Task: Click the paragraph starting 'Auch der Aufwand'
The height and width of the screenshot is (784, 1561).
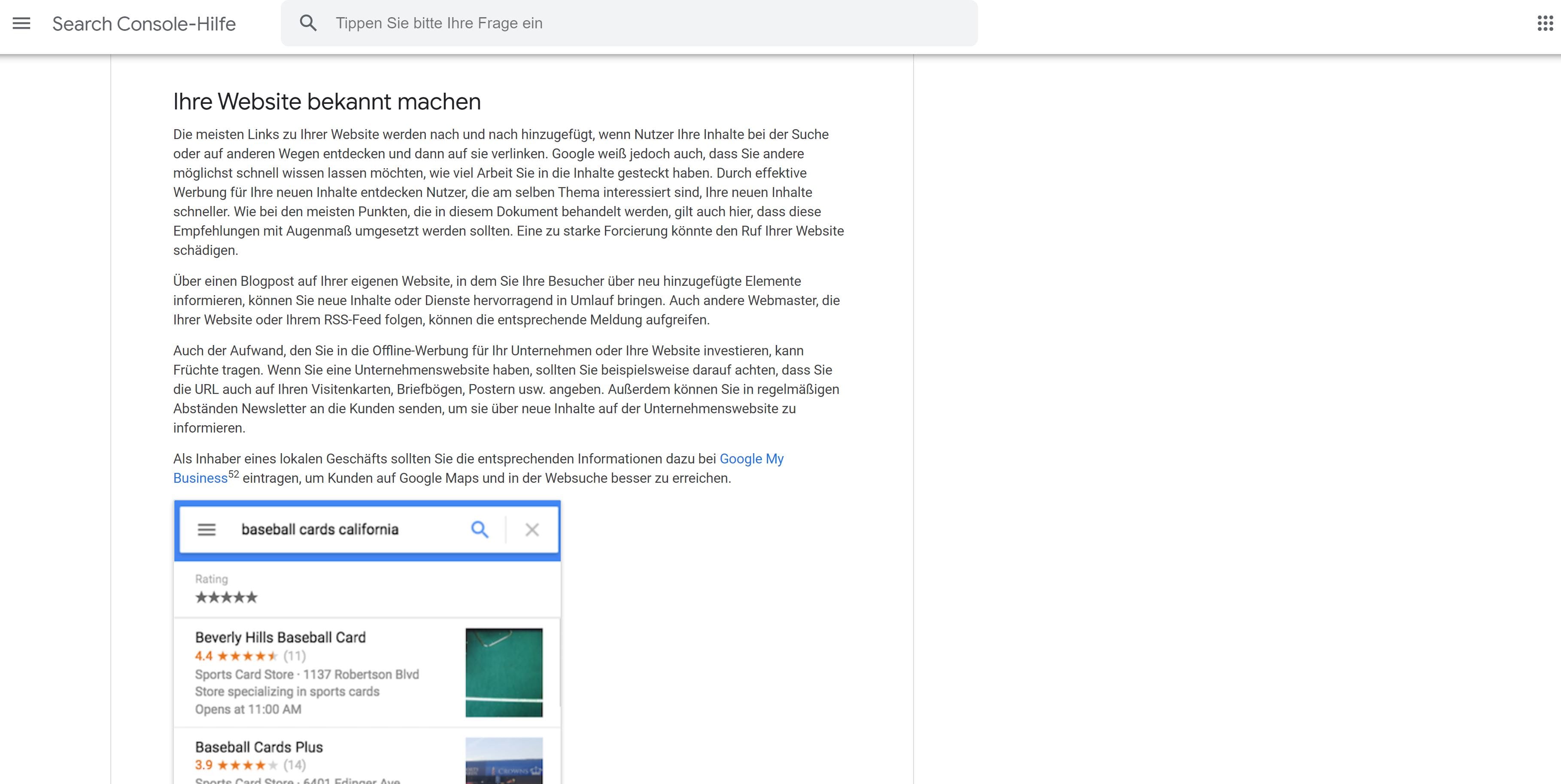Action: [x=506, y=389]
